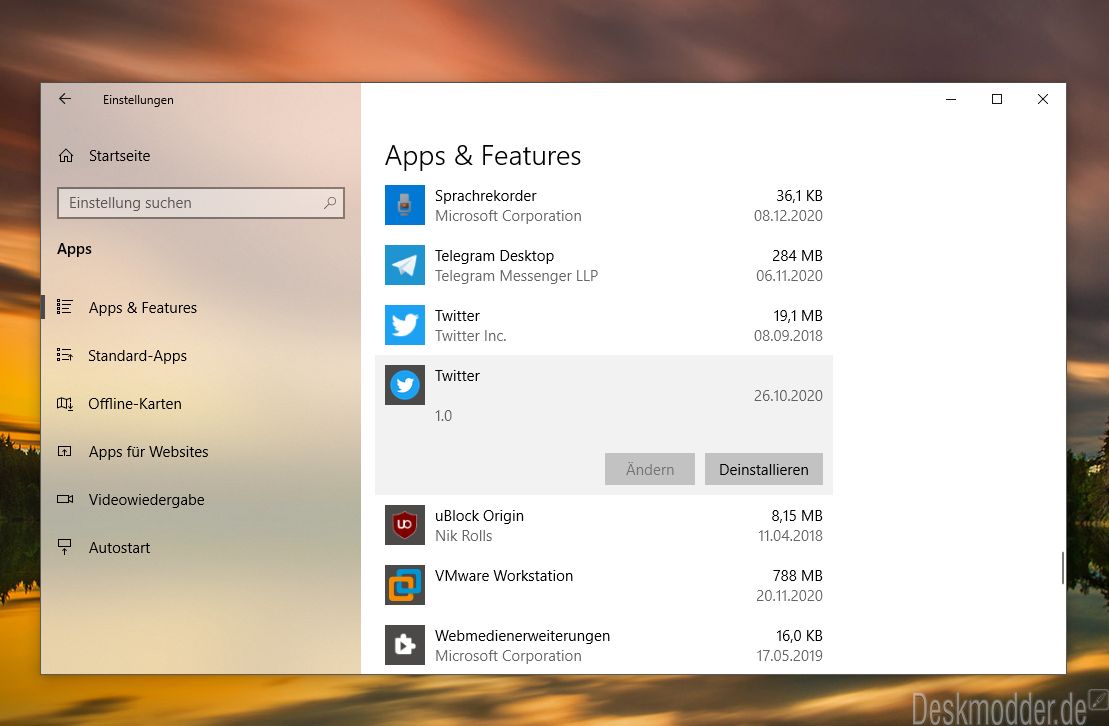Screen dimensions: 1109x726
Task: Select the VMware Workstation entry name
Action: pos(504,576)
